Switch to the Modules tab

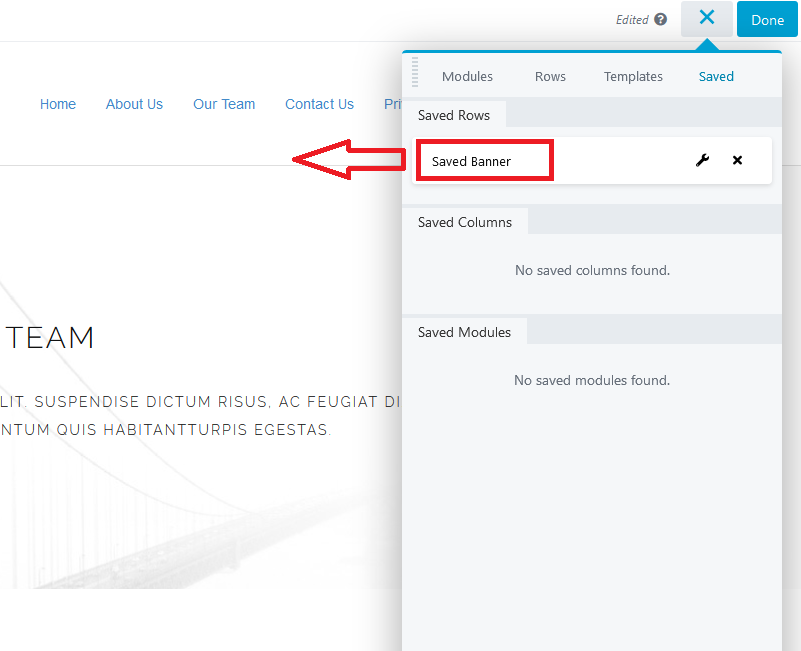coord(467,76)
